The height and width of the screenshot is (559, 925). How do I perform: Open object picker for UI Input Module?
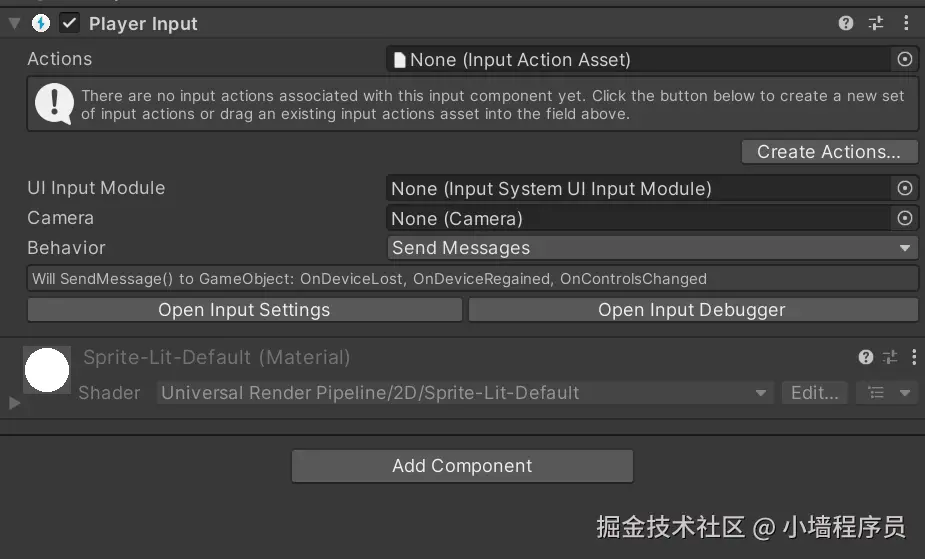point(904,188)
